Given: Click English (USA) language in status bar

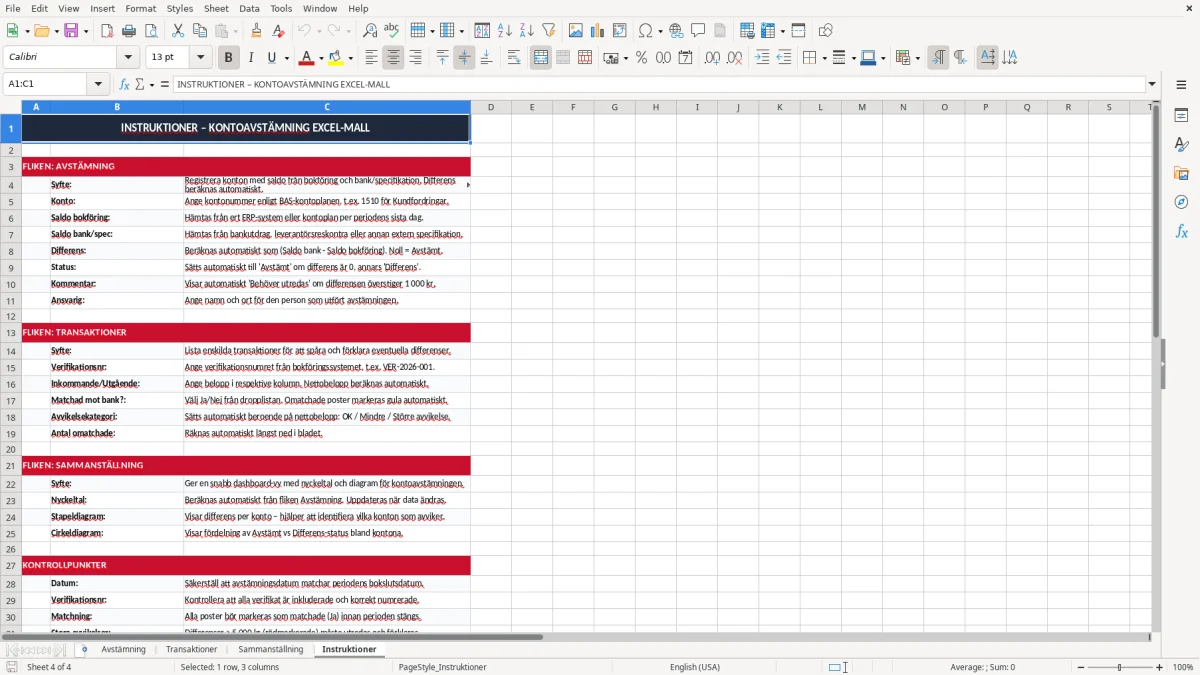Looking at the screenshot, I should pyautogui.click(x=694, y=667).
